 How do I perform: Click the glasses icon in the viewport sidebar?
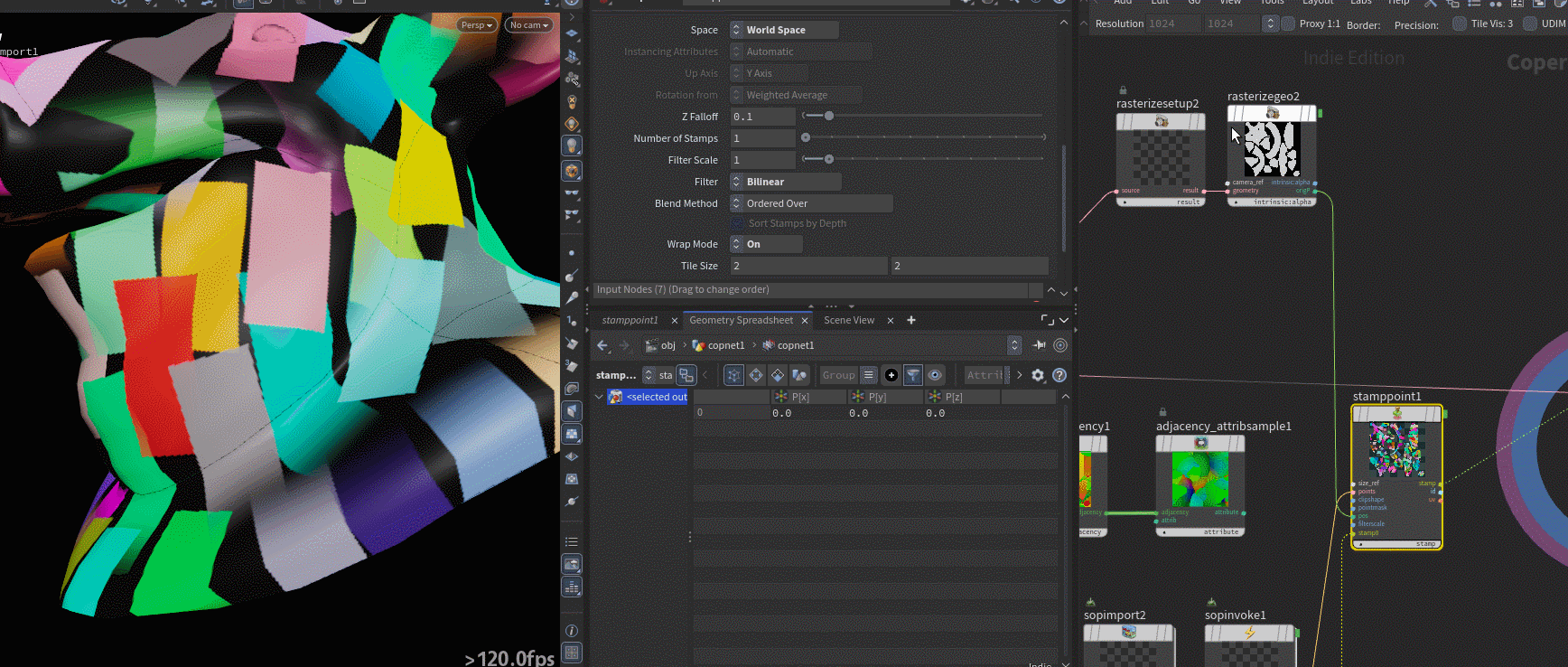point(572,193)
